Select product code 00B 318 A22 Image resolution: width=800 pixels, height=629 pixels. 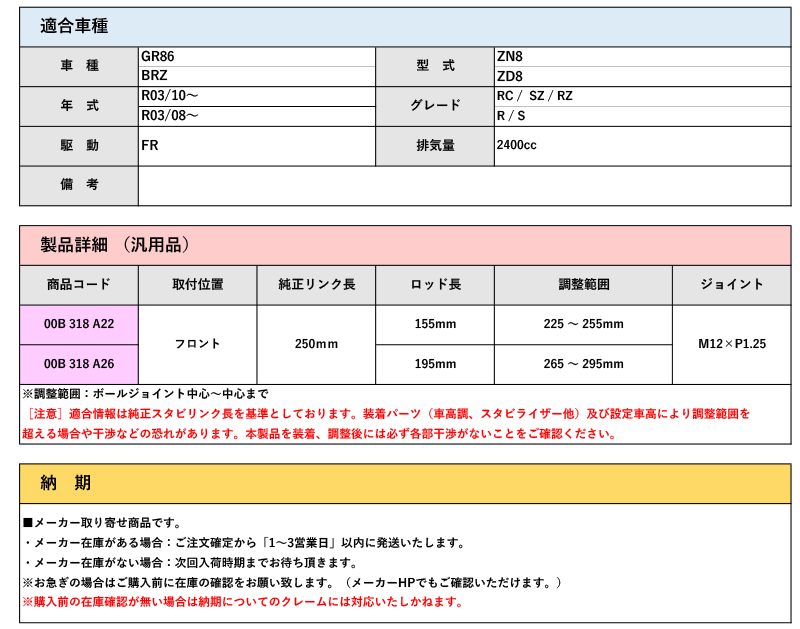[x=79, y=324]
